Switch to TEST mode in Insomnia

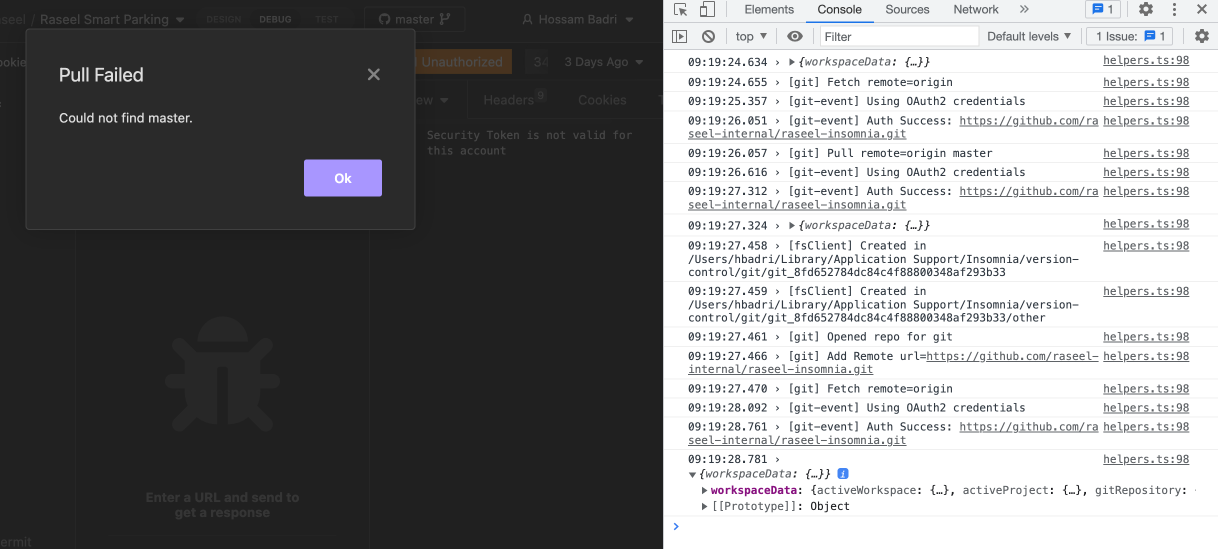[x=327, y=19]
